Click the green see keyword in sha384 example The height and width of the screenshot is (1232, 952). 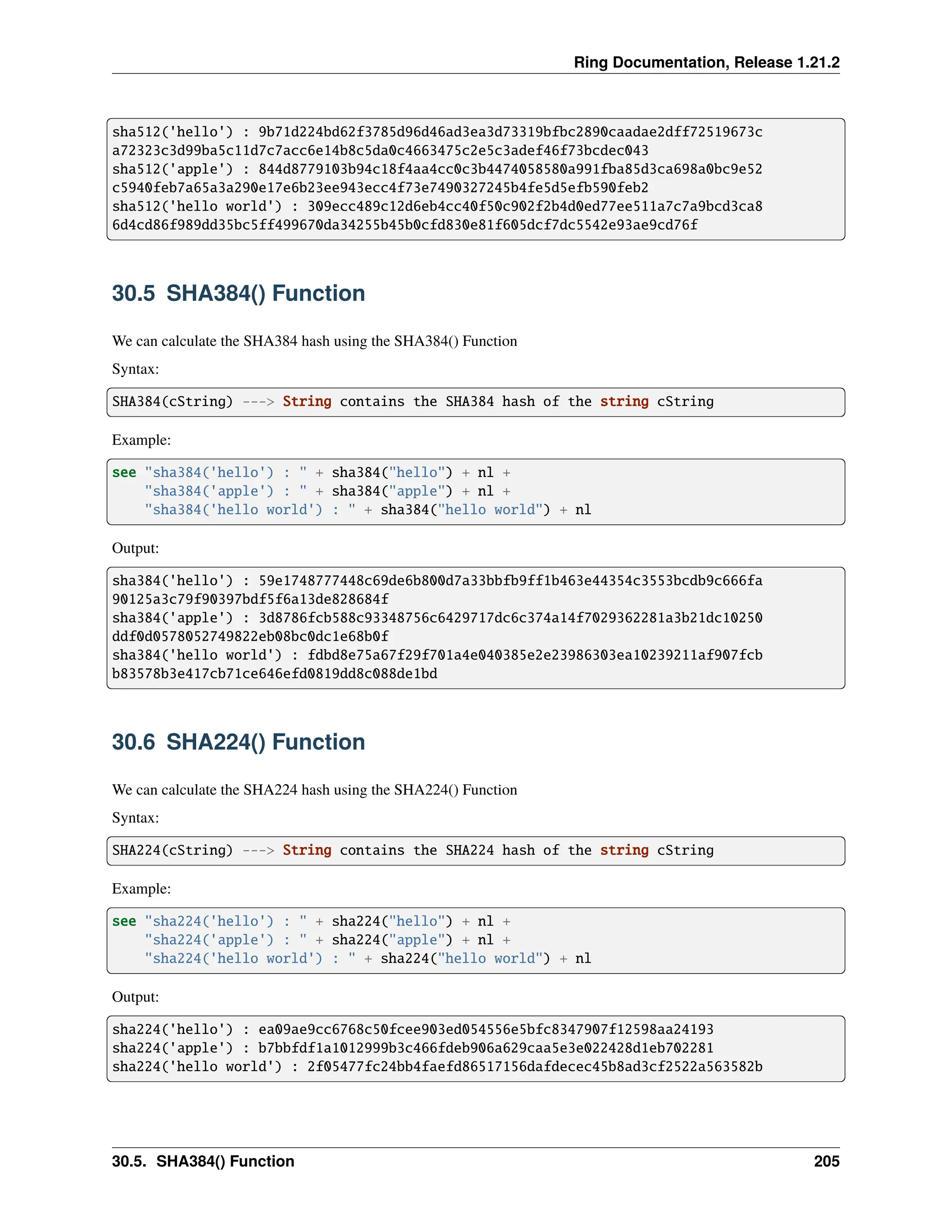point(124,473)
